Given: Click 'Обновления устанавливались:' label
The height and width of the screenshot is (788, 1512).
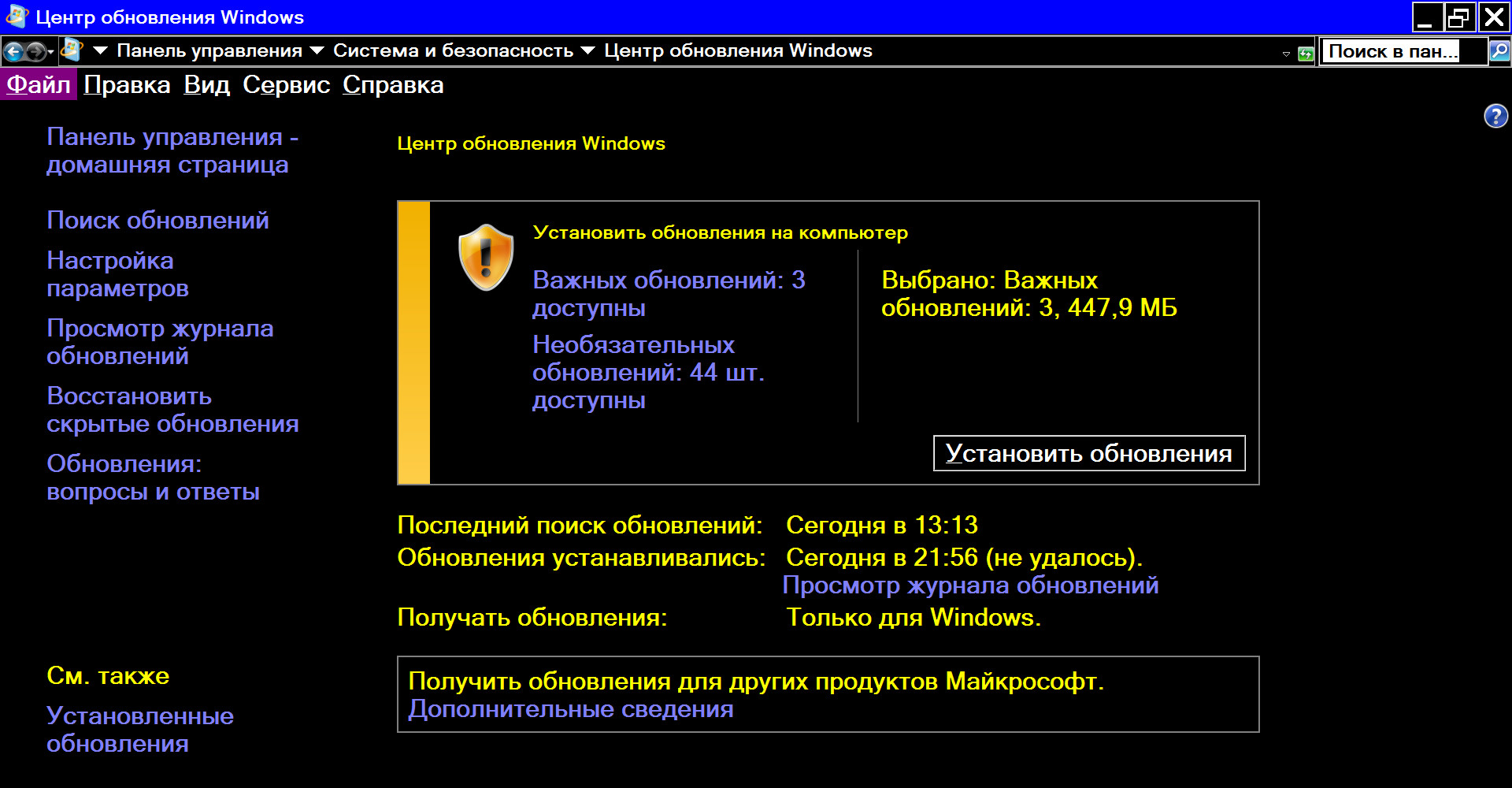Looking at the screenshot, I should click(x=581, y=557).
